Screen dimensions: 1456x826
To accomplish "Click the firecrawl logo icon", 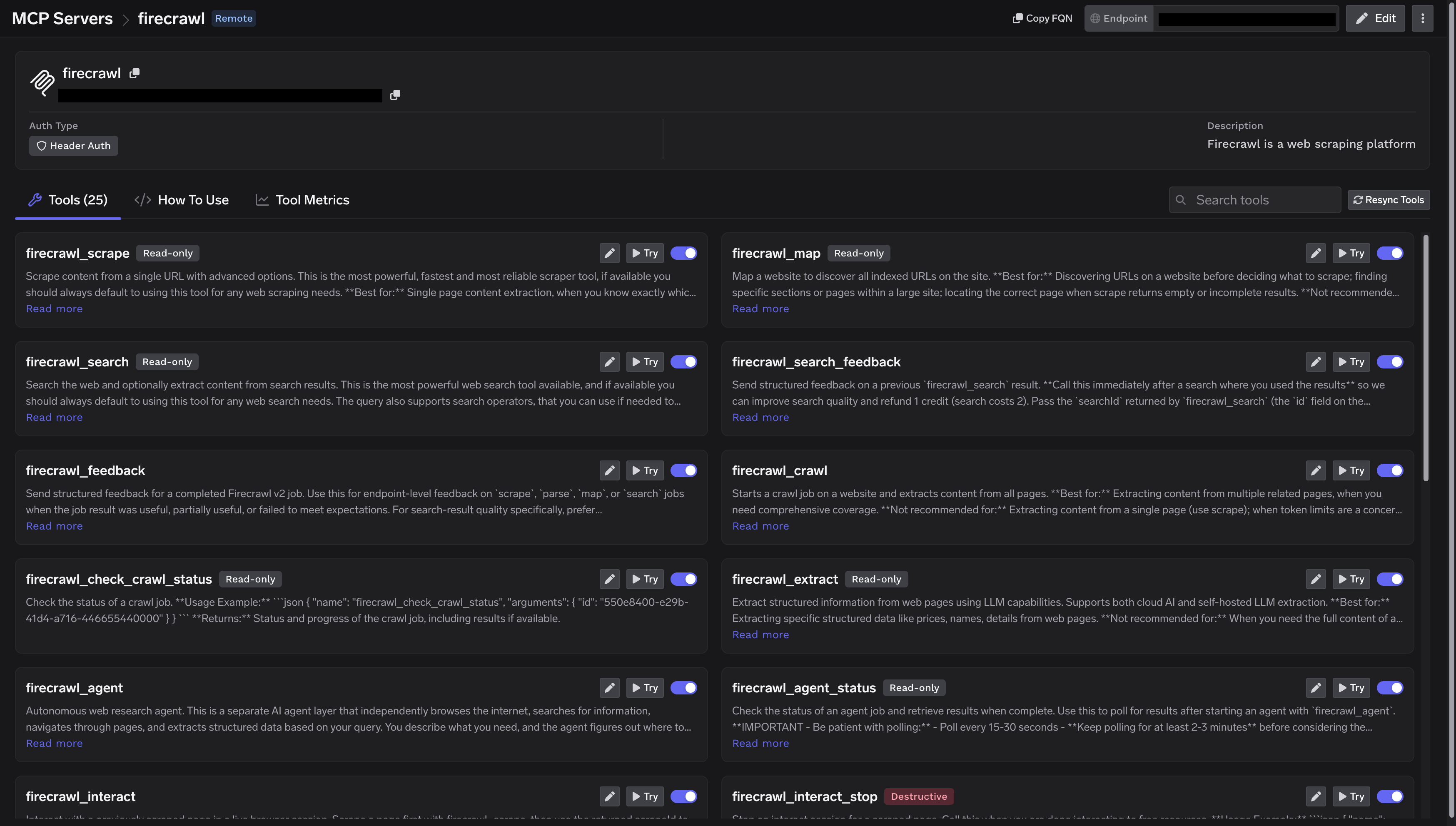I will pos(42,83).
